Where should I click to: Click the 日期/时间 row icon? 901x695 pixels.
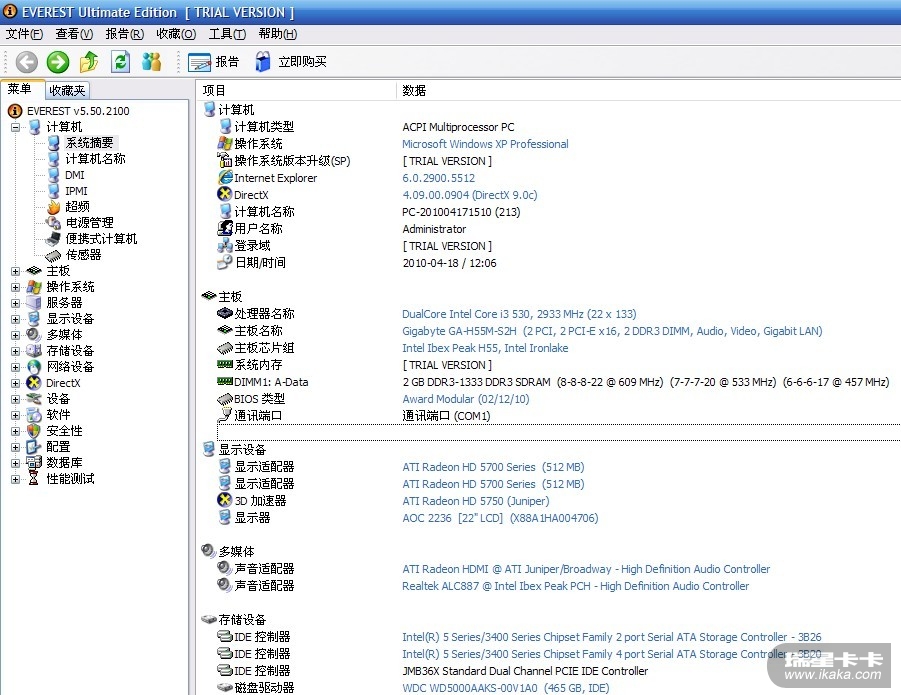pos(225,262)
